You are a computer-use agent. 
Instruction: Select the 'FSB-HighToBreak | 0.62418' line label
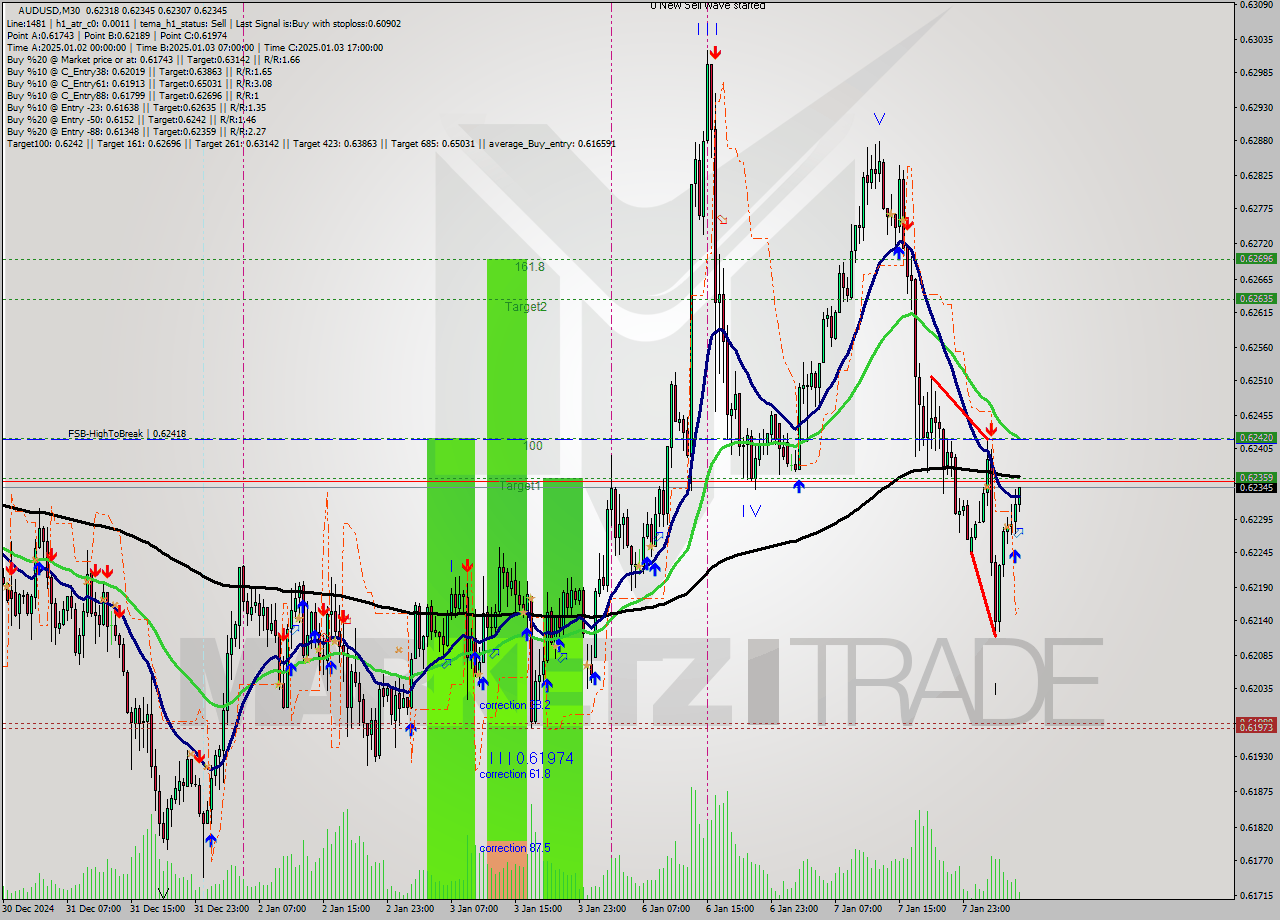coord(127,434)
